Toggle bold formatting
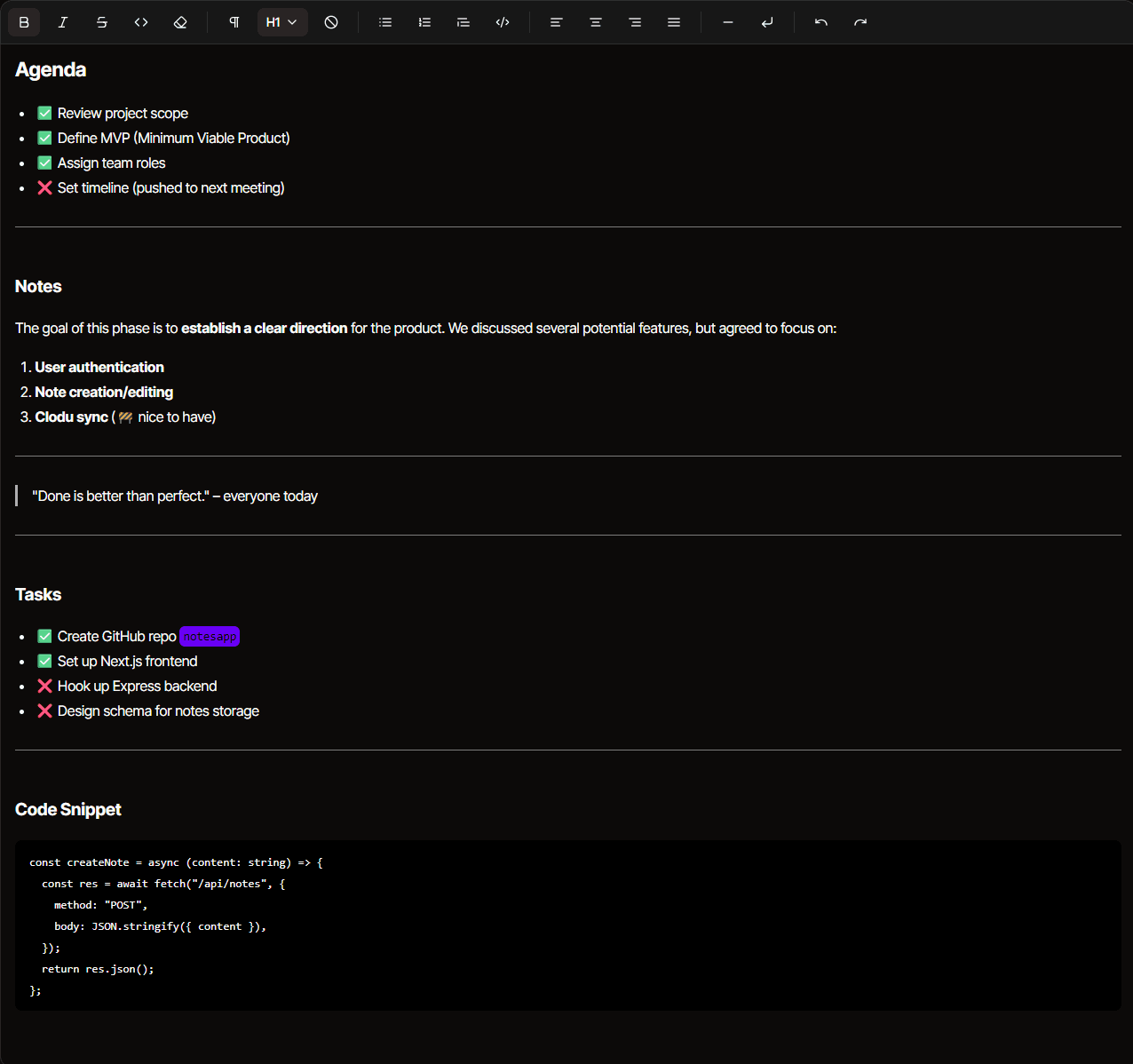The width and height of the screenshot is (1133, 1064). pos(24,22)
